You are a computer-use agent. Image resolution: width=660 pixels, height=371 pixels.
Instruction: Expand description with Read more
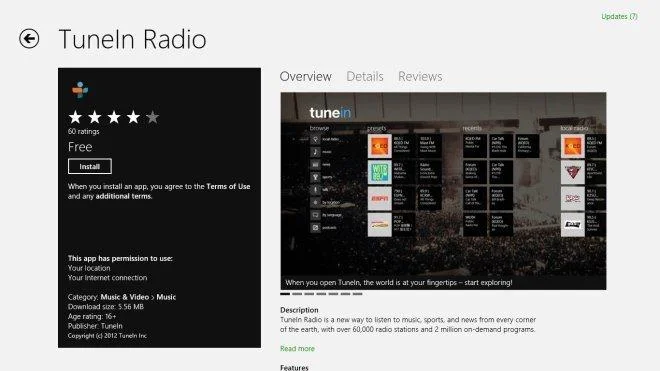[x=297, y=348]
